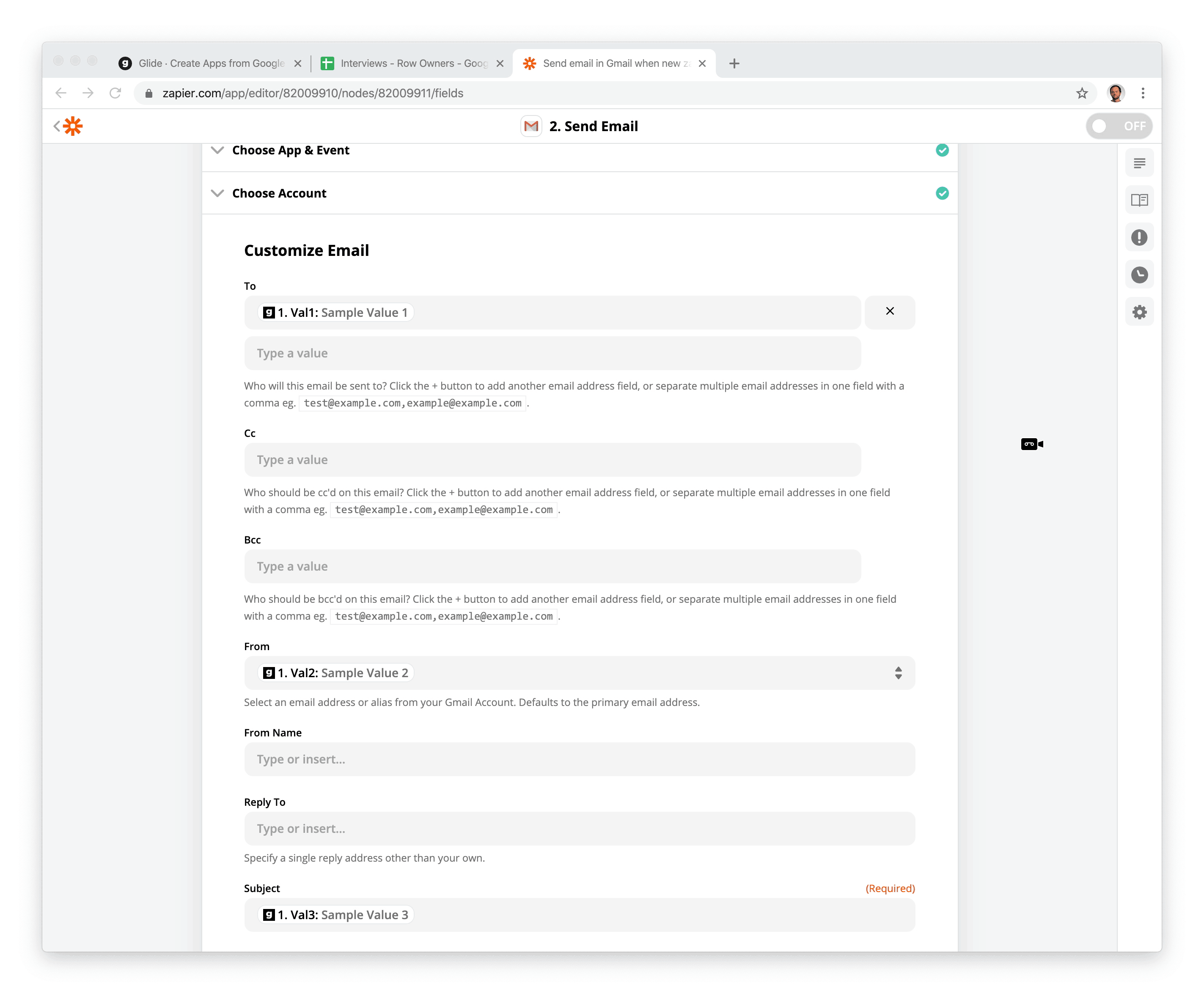Open the task history clock icon

(x=1139, y=275)
